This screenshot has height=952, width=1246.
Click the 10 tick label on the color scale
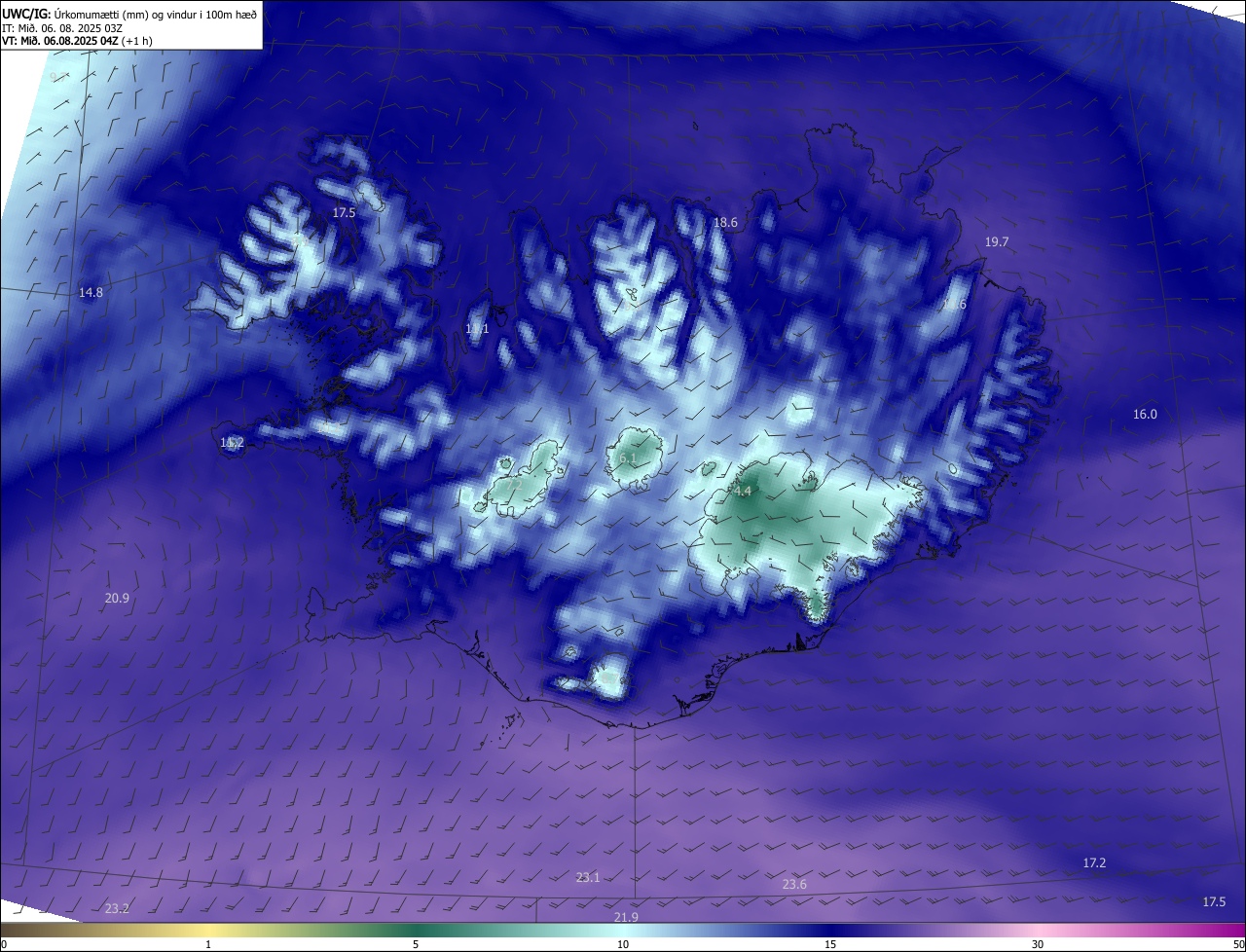coord(623,944)
